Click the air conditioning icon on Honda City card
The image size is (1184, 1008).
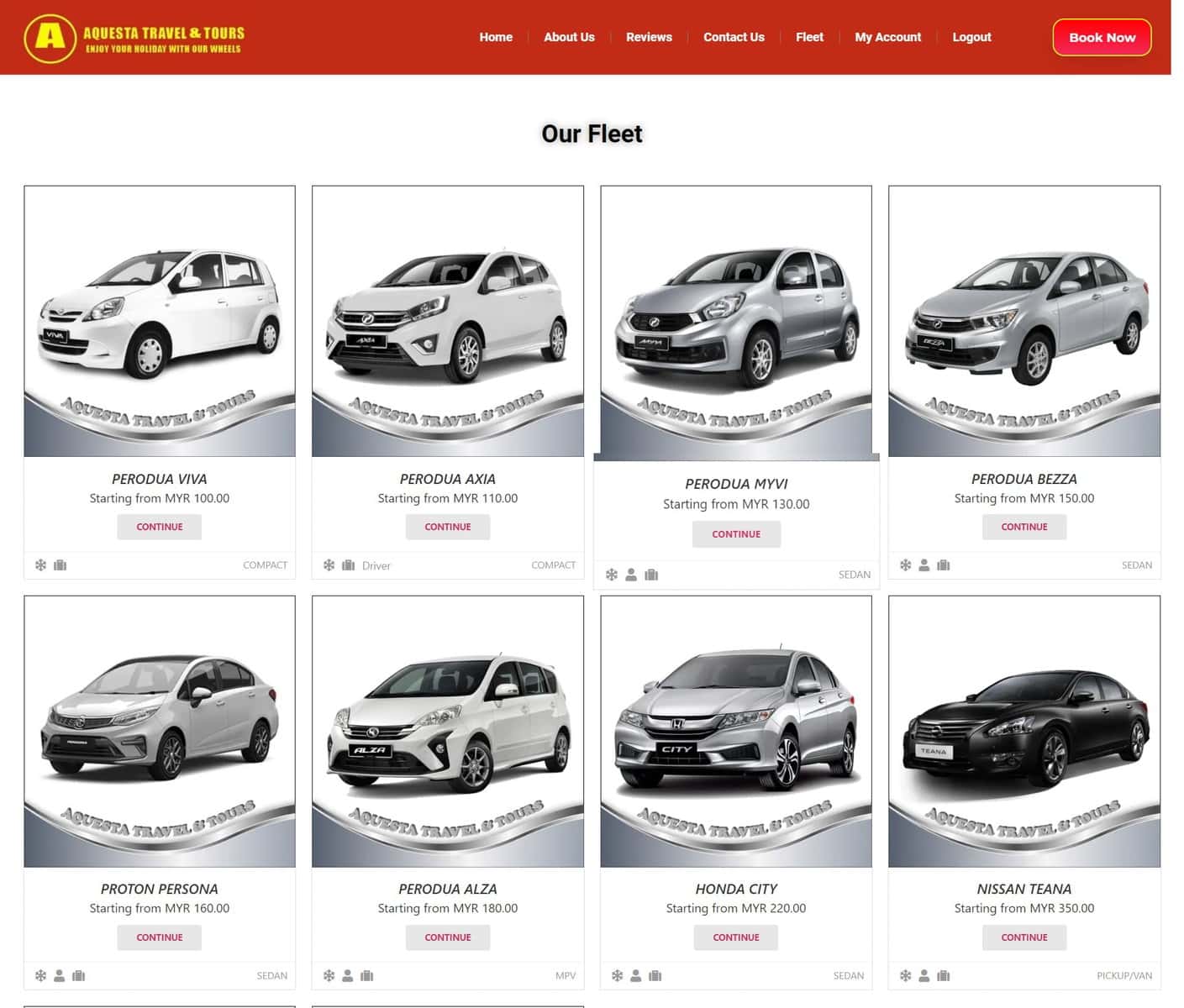tap(618, 975)
